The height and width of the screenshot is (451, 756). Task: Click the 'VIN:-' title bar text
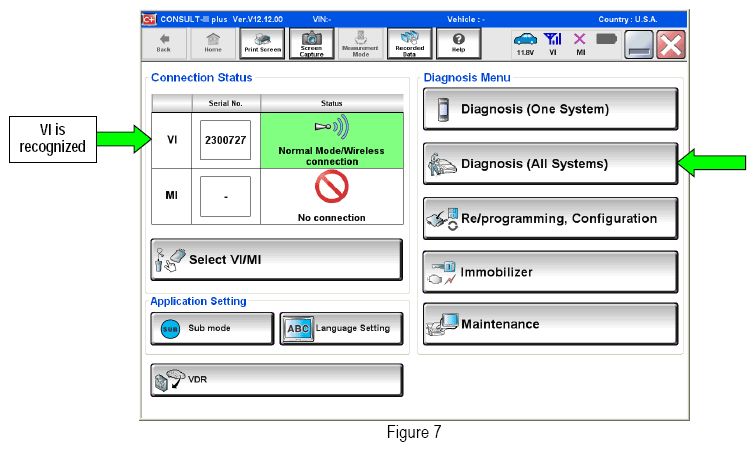tap(322, 19)
